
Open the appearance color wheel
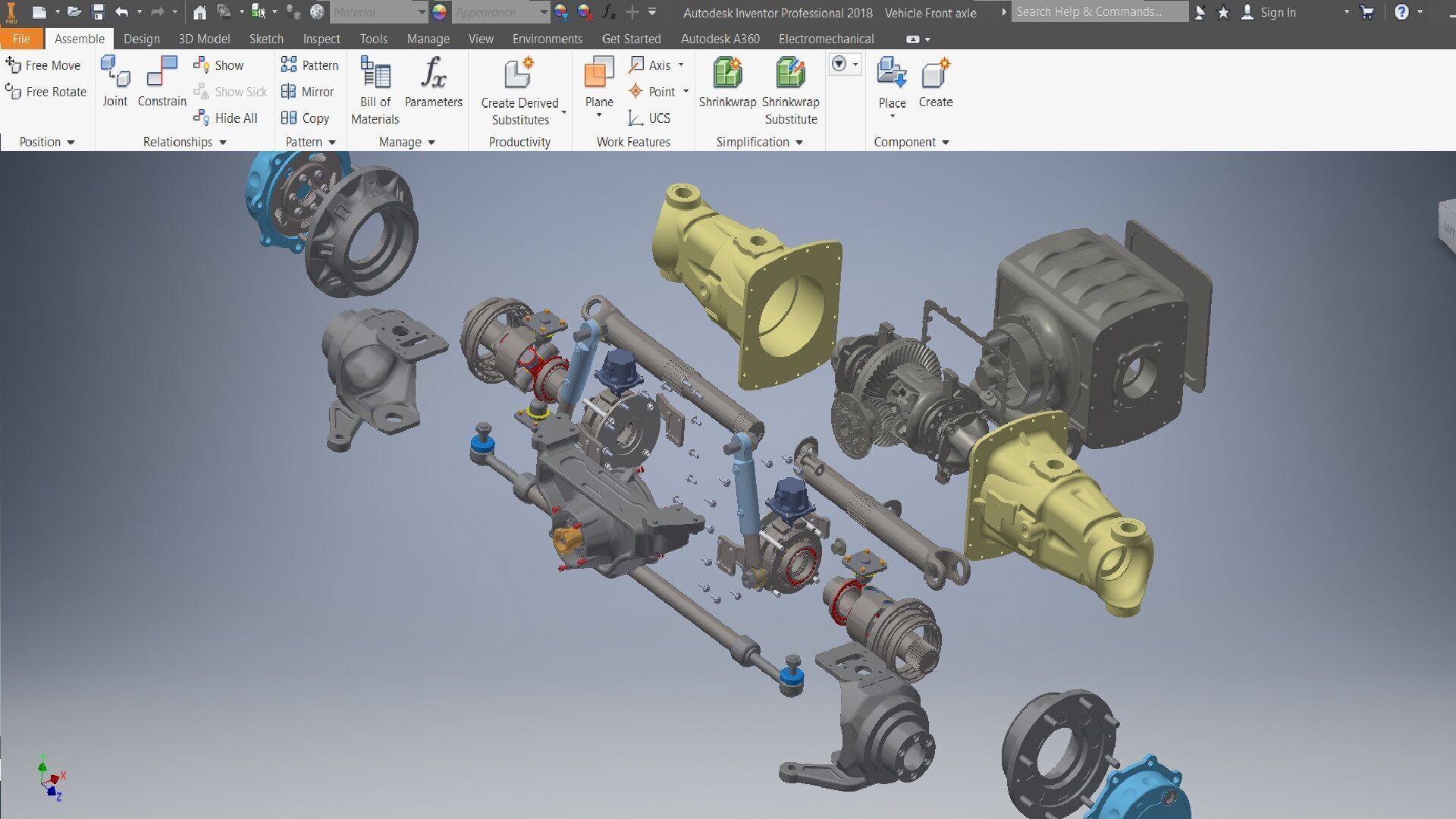(439, 12)
